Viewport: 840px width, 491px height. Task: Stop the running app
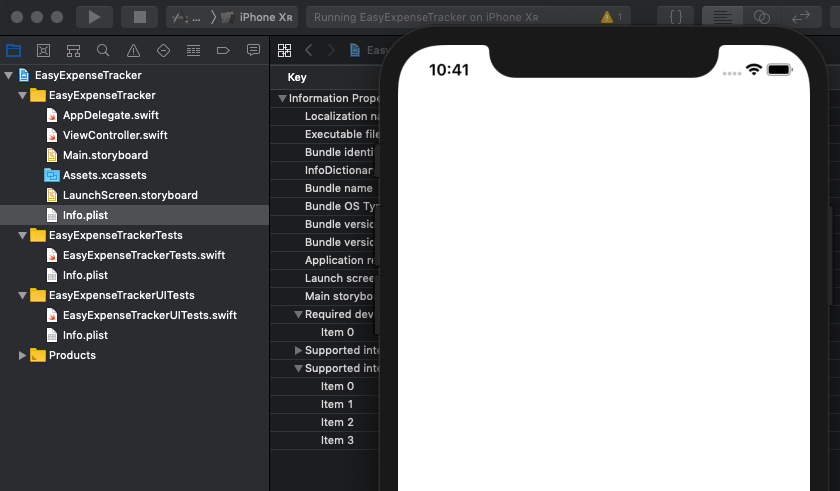click(139, 17)
